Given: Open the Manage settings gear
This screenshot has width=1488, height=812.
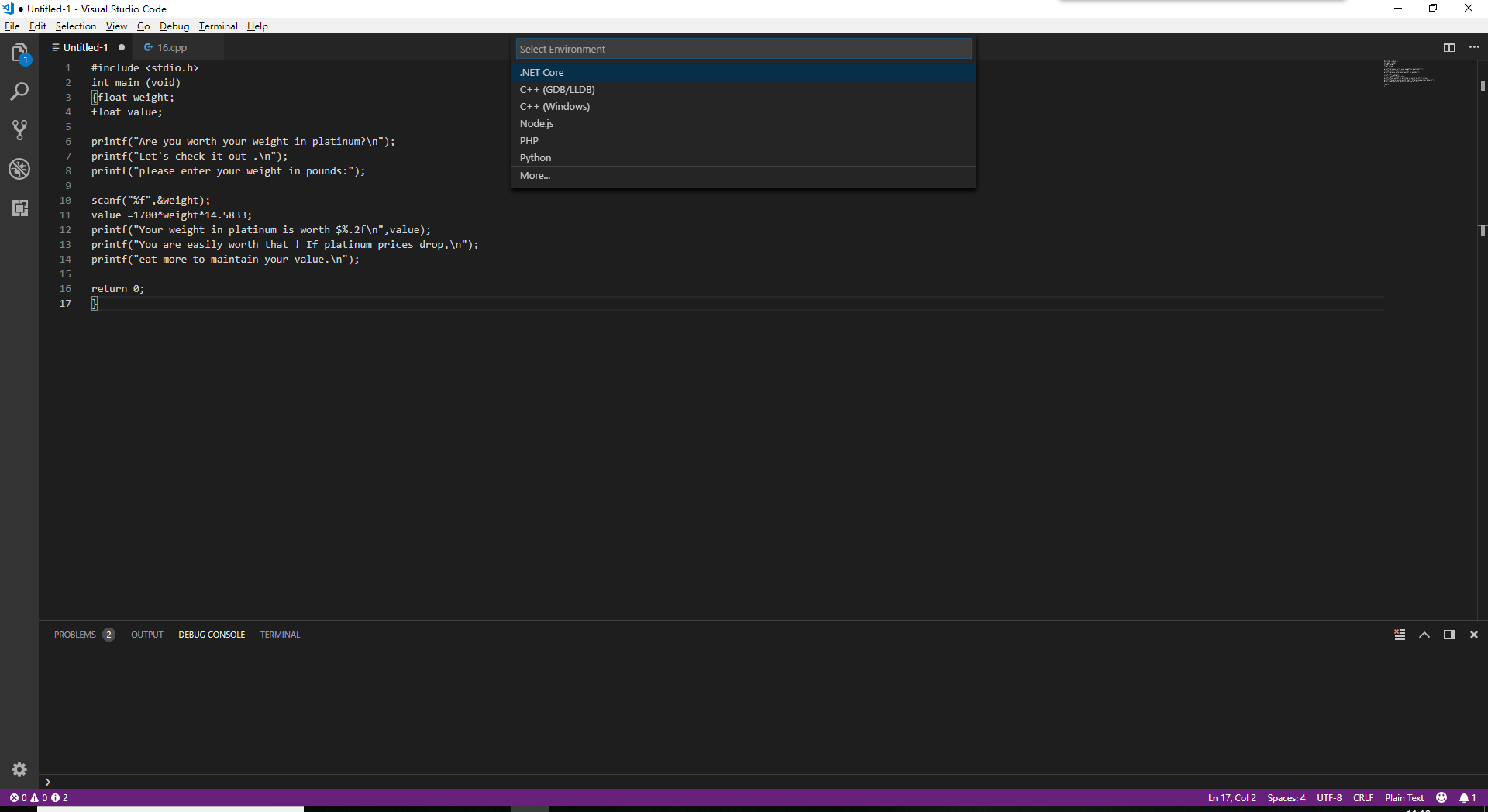Looking at the screenshot, I should pyautogui.click(x=19, y=769).
